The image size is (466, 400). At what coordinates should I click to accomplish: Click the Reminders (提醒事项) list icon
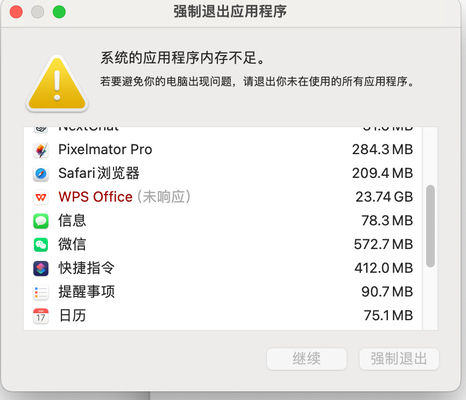pyautogui.click(x=41, y=292)
